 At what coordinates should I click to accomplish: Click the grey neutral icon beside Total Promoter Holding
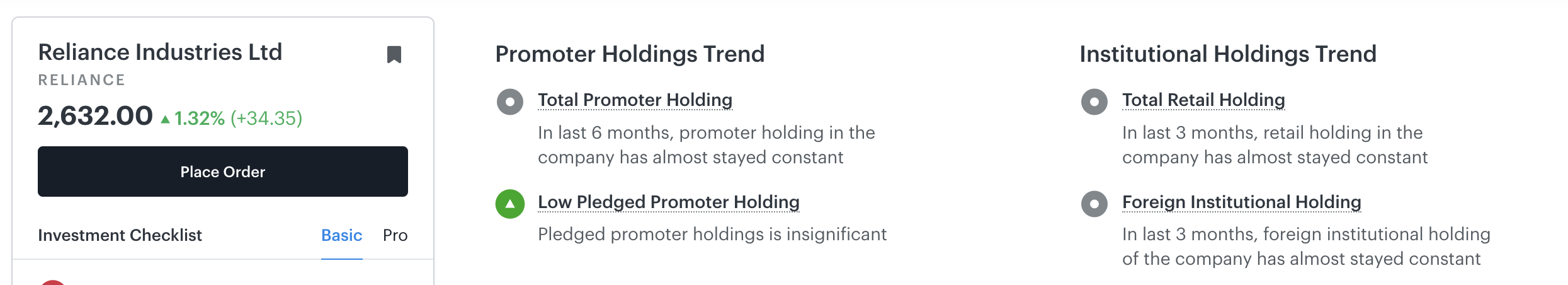tap(510, 102)
